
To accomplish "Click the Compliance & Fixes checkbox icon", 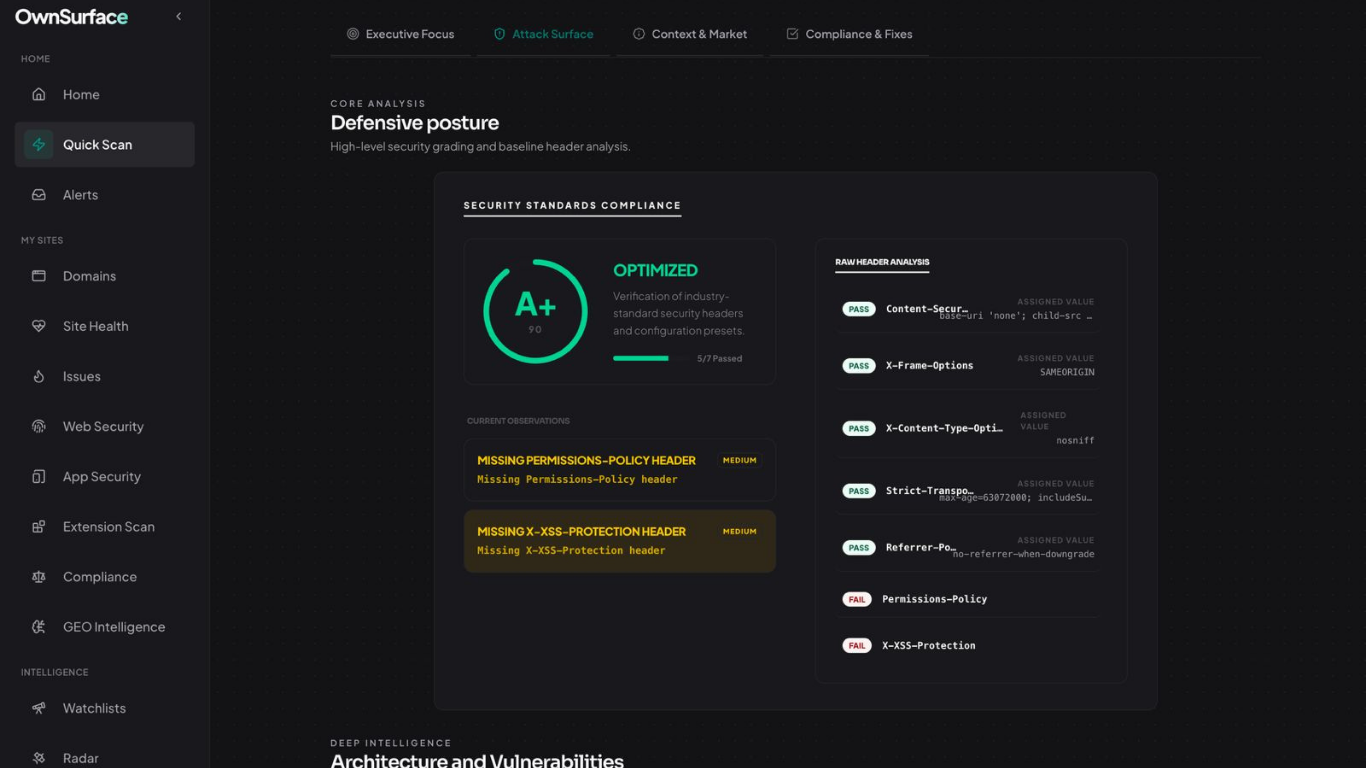I will 793,34.
